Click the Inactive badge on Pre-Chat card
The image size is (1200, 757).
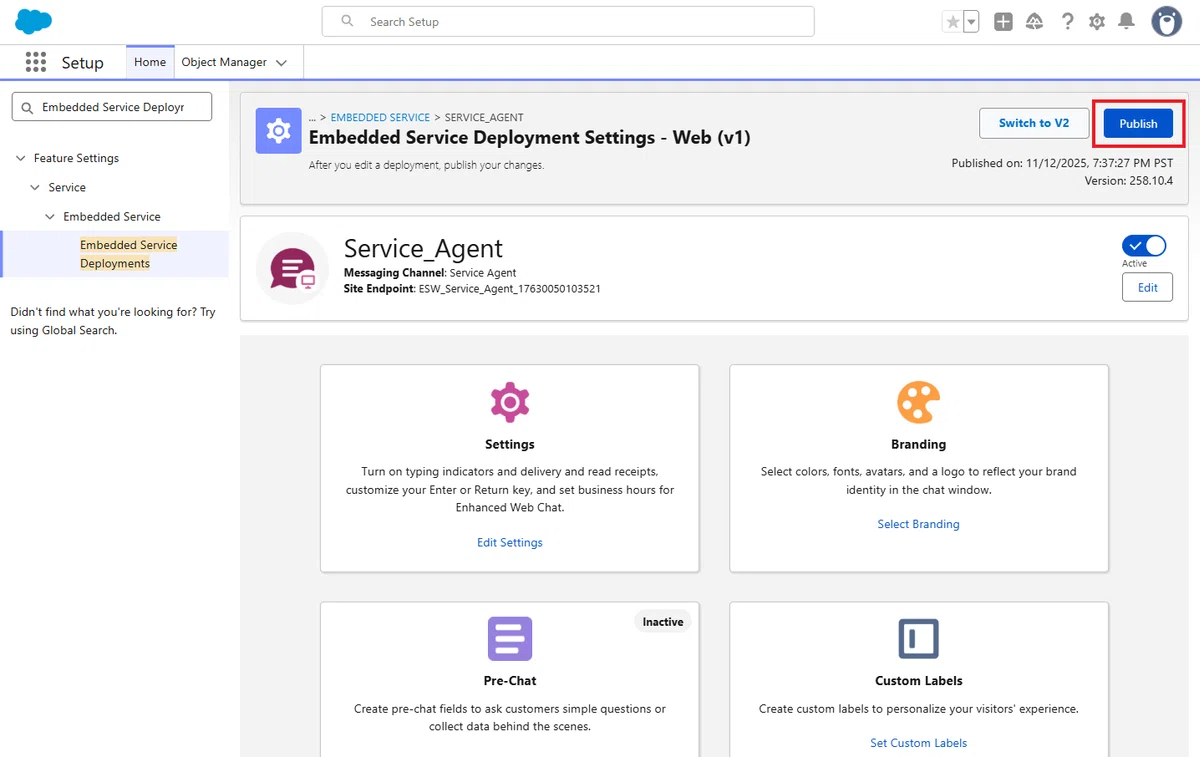(663, 622)
